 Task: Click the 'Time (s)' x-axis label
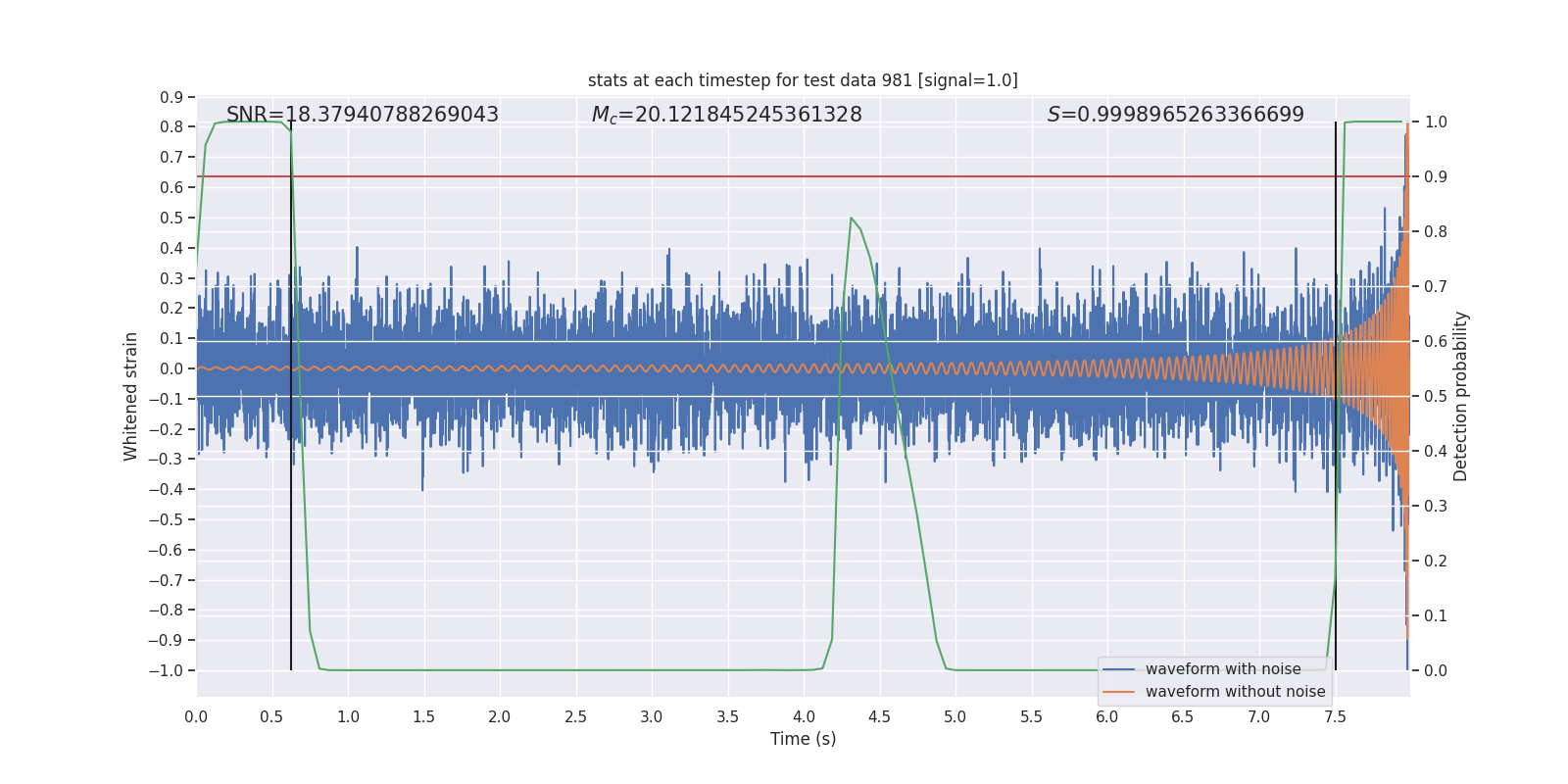pos(803,739)
